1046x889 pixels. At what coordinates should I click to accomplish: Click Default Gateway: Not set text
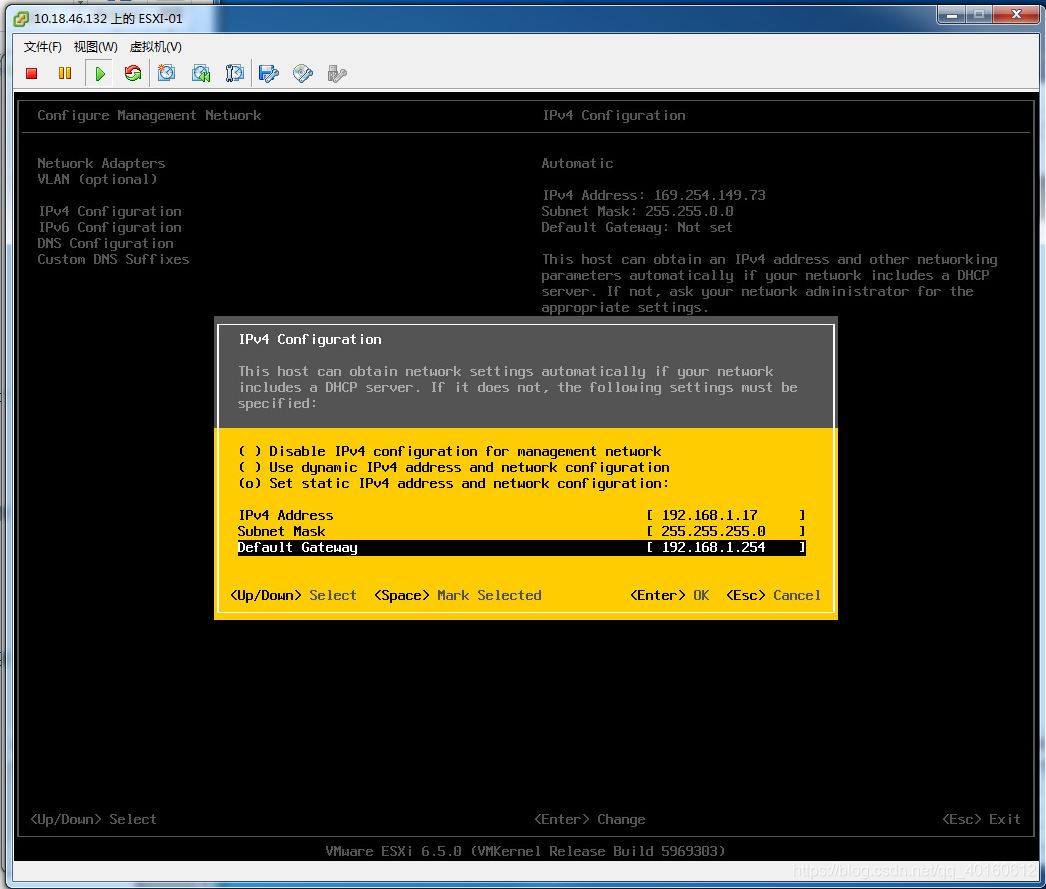637,227
